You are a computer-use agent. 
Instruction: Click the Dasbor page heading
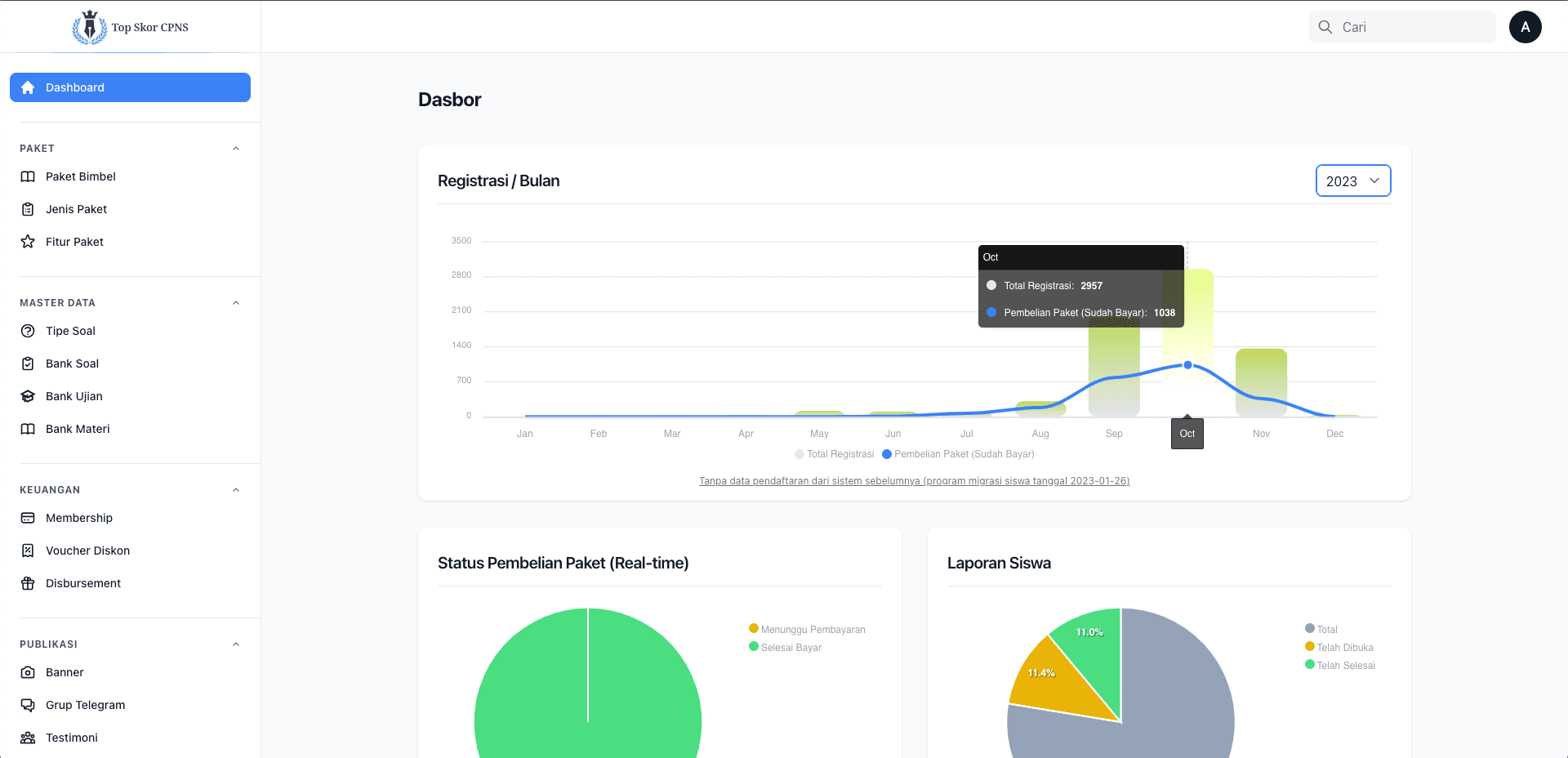coord(449,100)
